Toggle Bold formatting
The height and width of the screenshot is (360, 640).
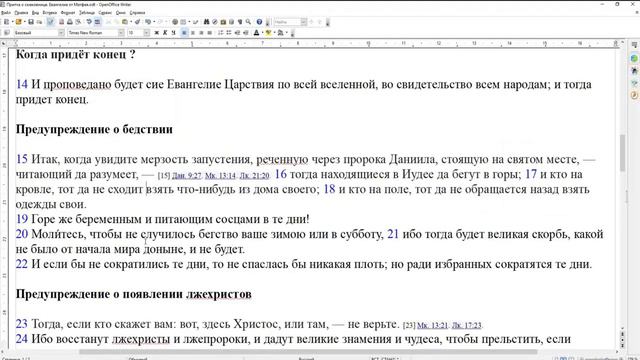coord(156,33)
